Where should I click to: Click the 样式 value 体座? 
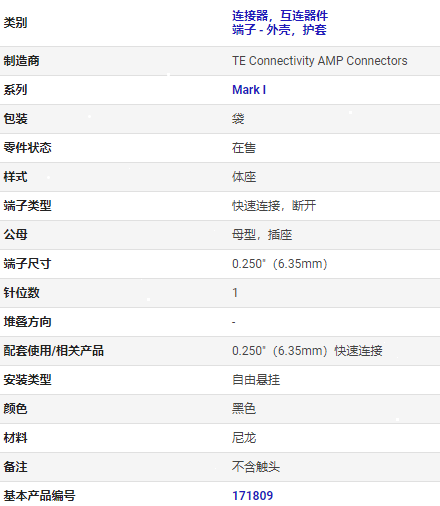coord(244,177)
